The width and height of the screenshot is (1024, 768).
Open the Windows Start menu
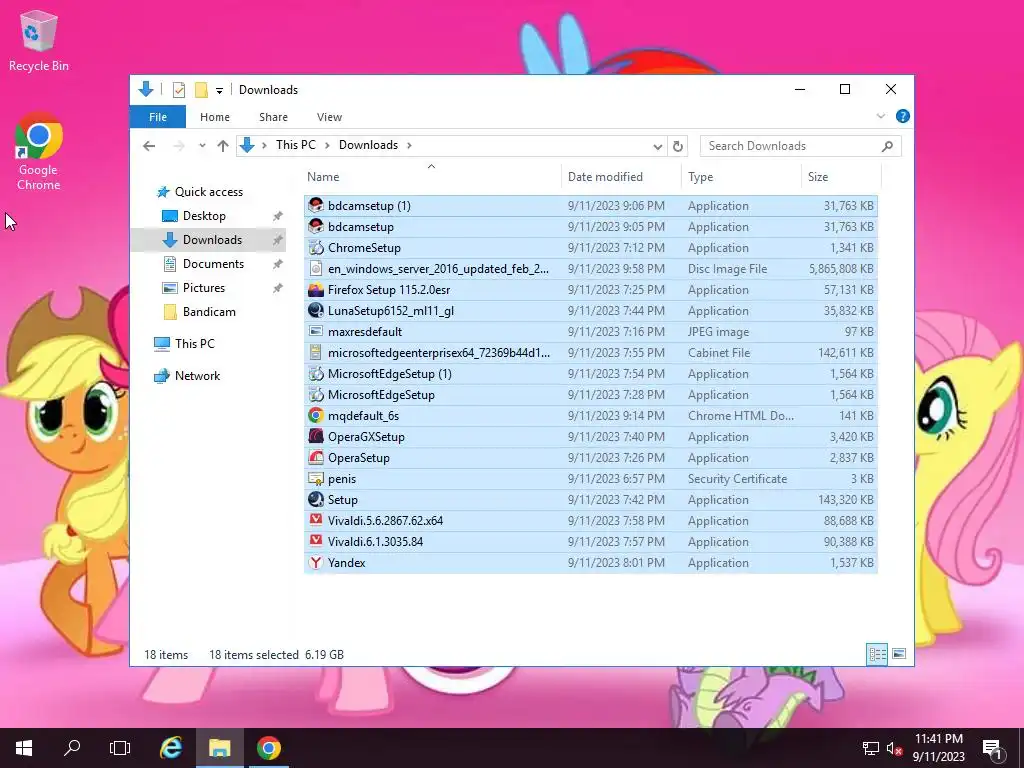pos(24,748)
